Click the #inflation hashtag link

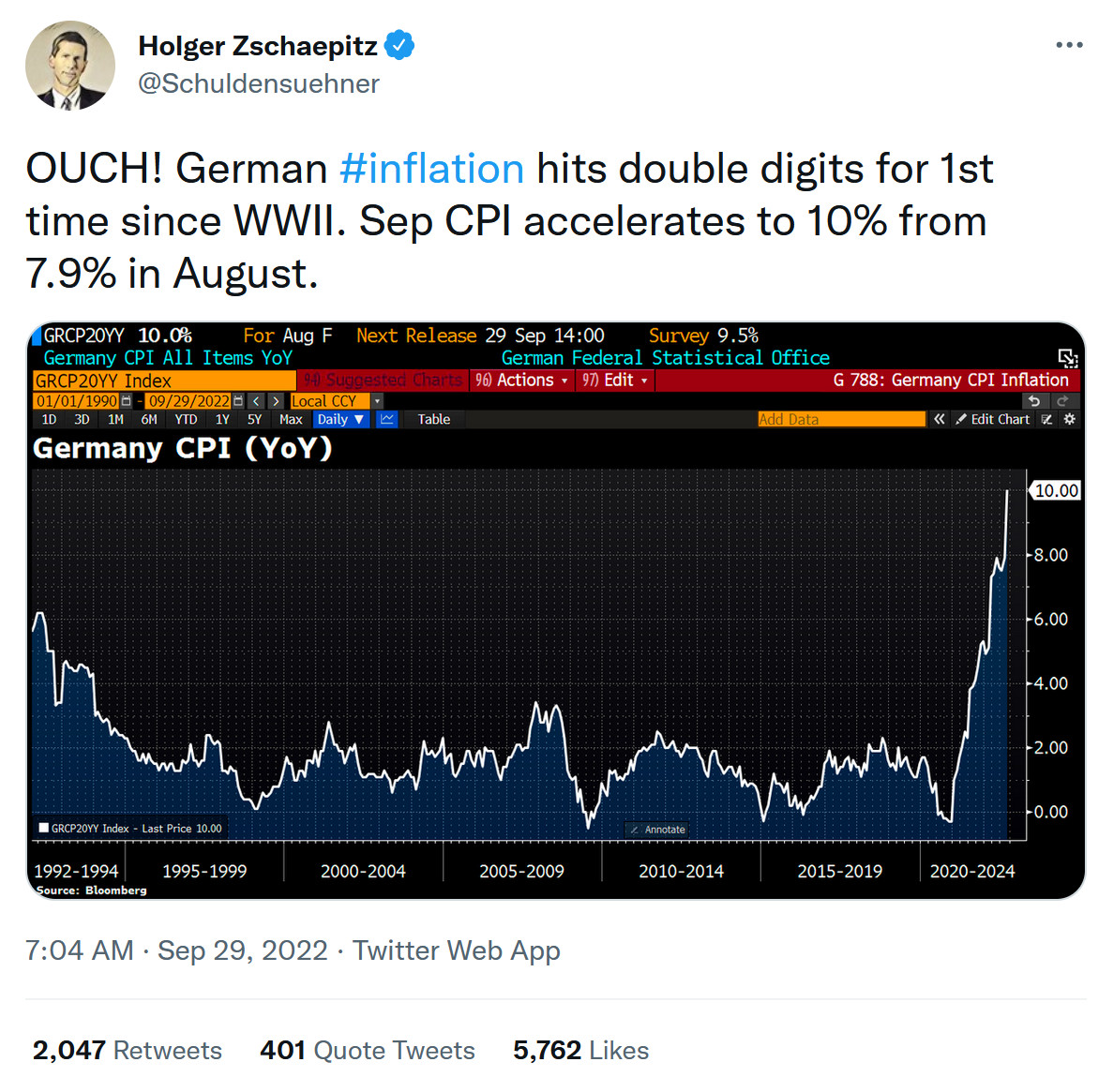pyautogui.click(x=431, y=170)
